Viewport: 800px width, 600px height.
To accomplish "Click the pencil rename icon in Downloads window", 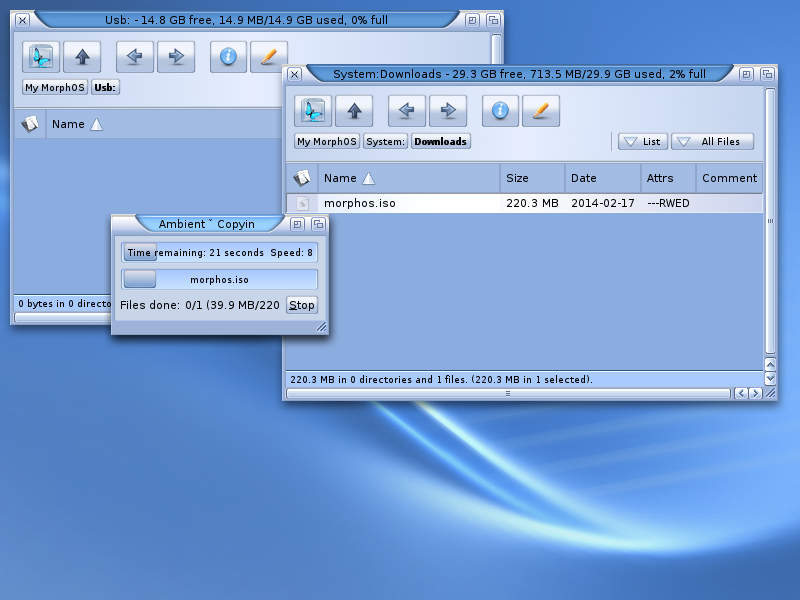I will (541, 111).
